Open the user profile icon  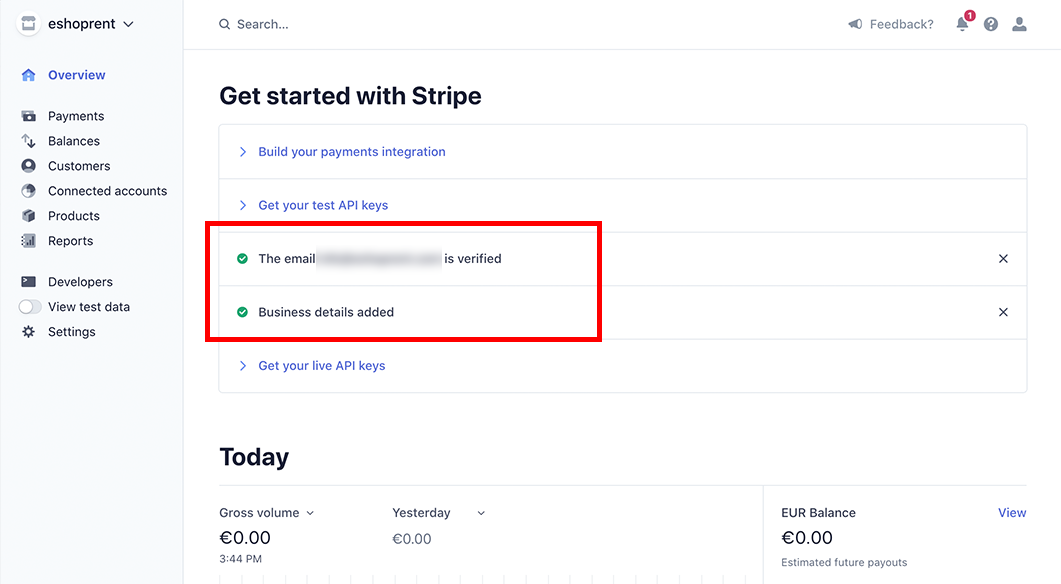[x=1019, y=24]
